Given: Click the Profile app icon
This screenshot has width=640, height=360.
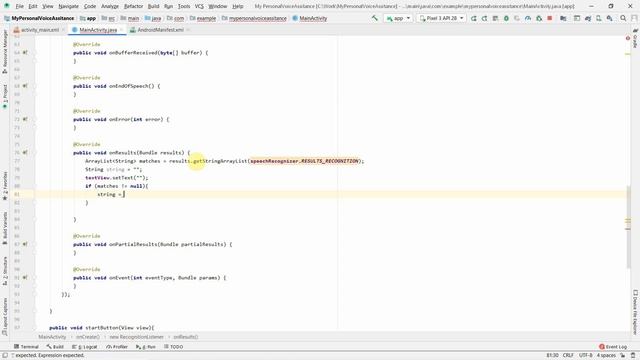Looking at the screenshot, I should [528, 18].
